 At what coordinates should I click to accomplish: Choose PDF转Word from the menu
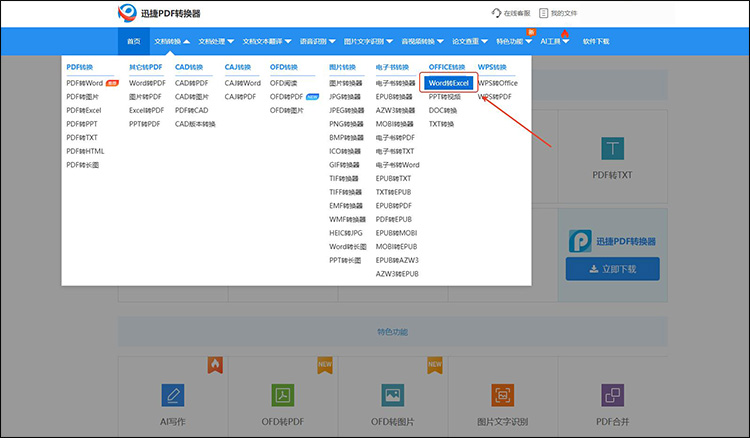tap(85, 83)
